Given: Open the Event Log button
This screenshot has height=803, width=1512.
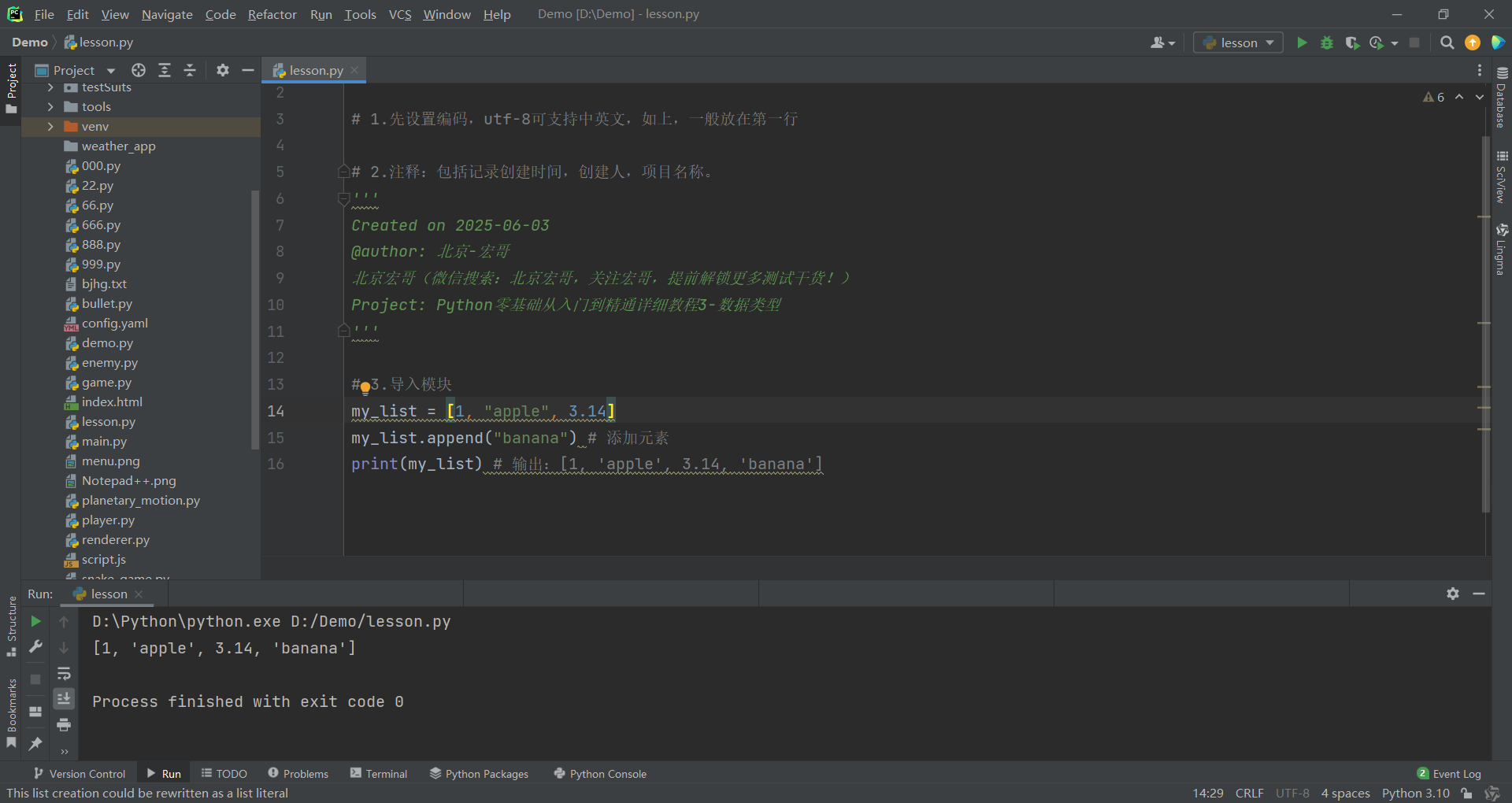Looking at the screenshot, I should pos(1449,774).
